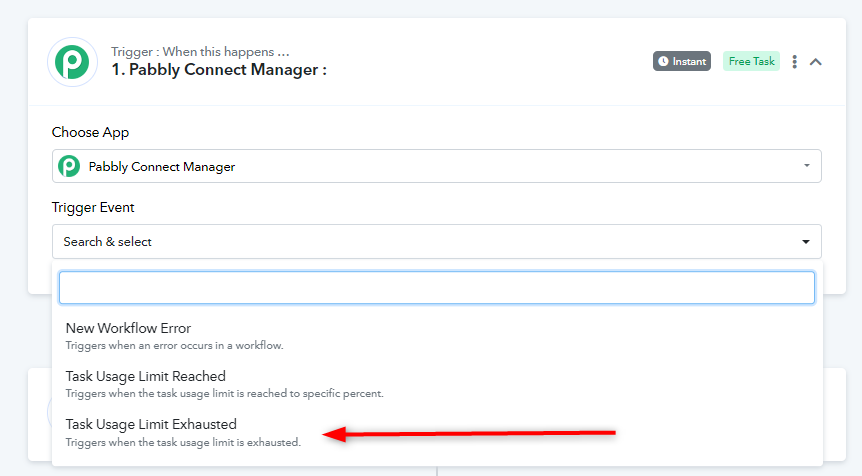
Task: Click the Pabbly logo in trigger header
Action: [73, 62]
